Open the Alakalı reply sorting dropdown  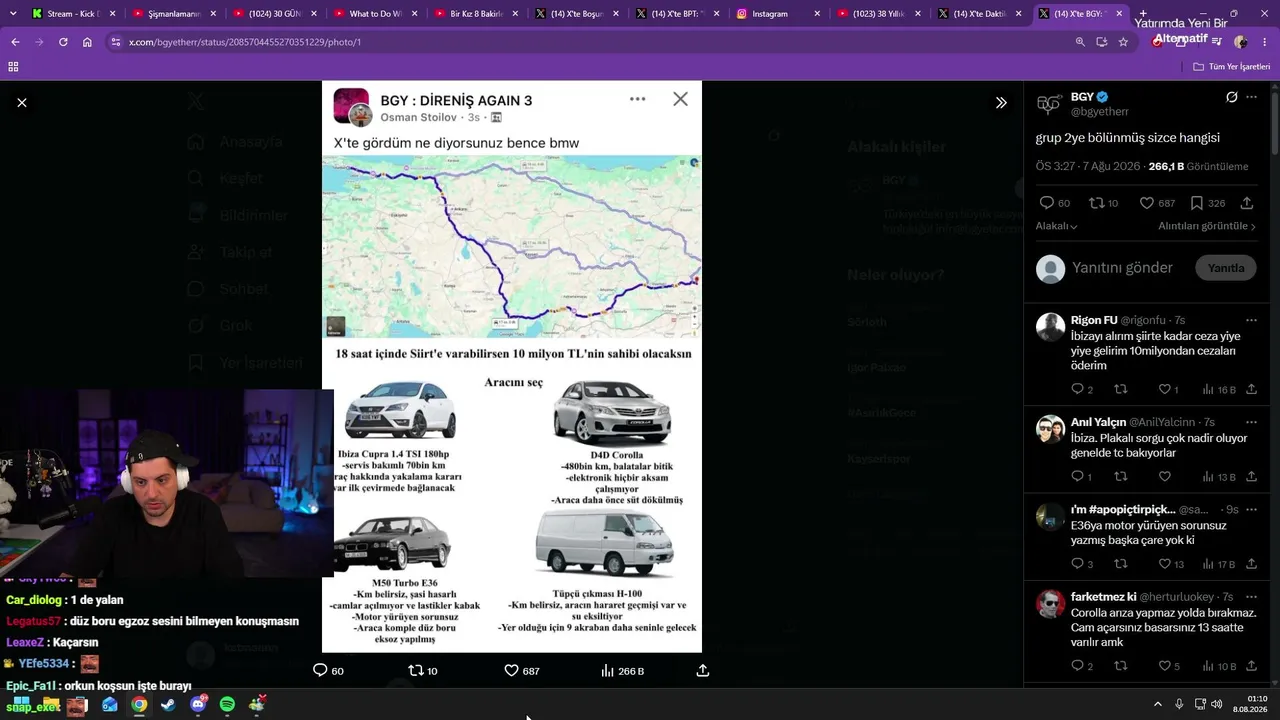(x=1056, y=226)
